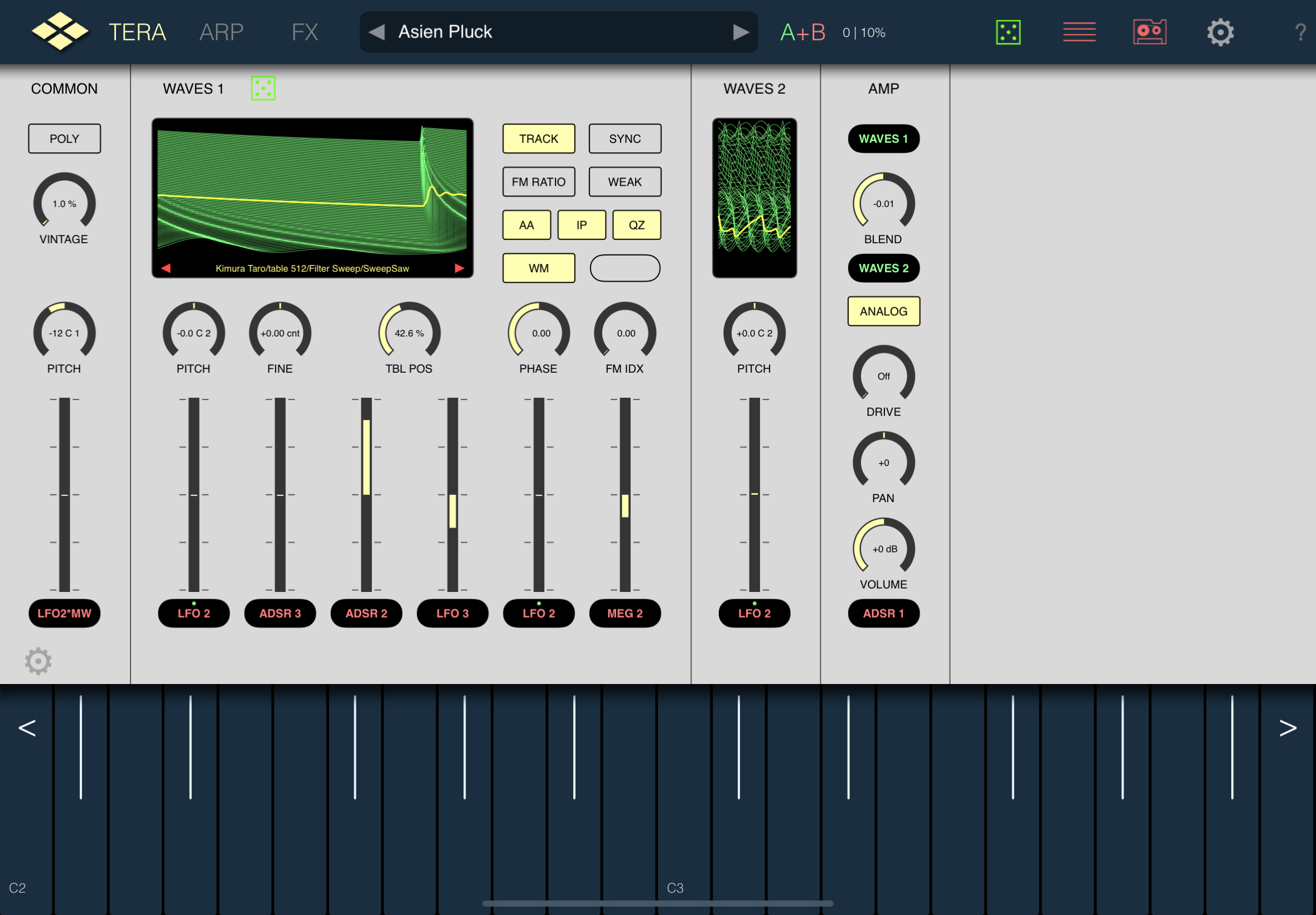Image resolution: width=1316 pixels, height=915 pixels.
Task: Click the Waves 1 wavetable display
Action: click(312, 198)
